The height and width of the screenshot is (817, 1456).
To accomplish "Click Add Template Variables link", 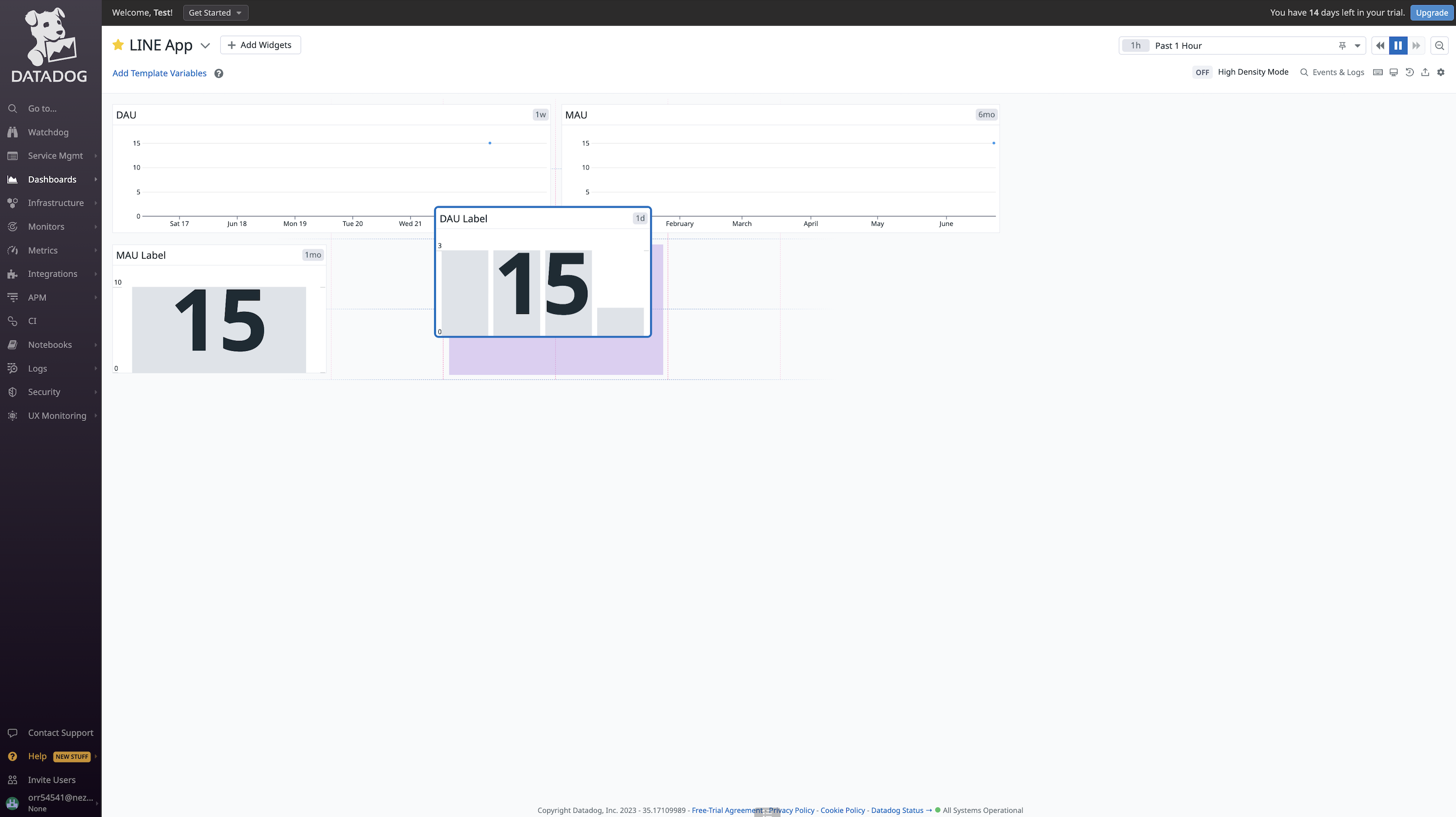I will pyautogui.click(x=159, y=74).
